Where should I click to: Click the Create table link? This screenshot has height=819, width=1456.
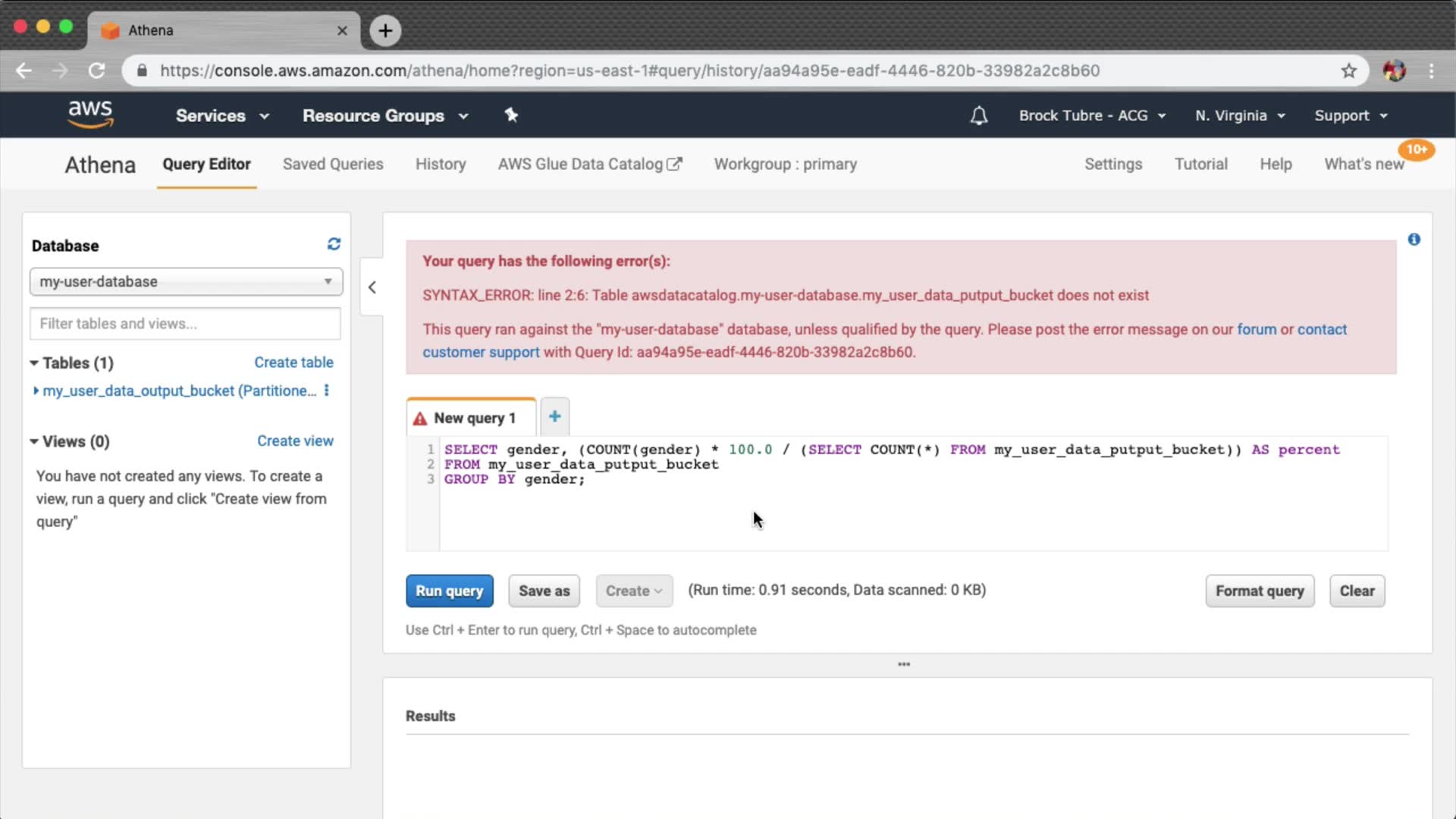click(293, 362)
